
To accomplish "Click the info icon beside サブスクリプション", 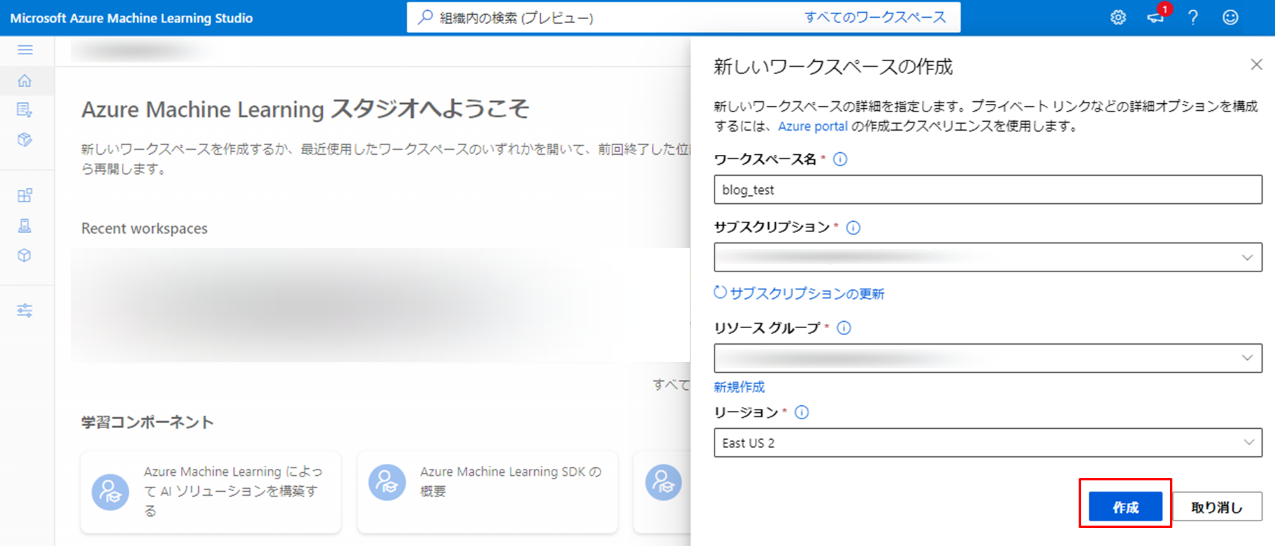I will pyautogui.click(x=853, y=227).
